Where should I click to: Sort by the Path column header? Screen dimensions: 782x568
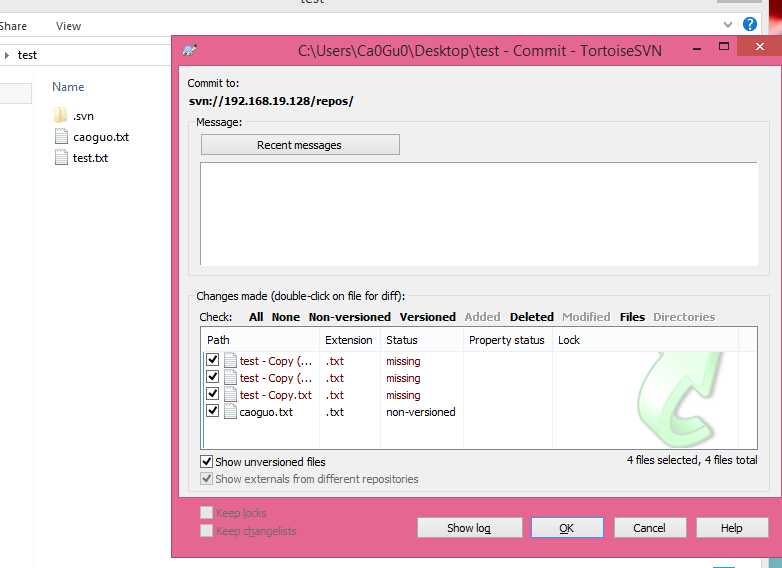pos(260,340)
